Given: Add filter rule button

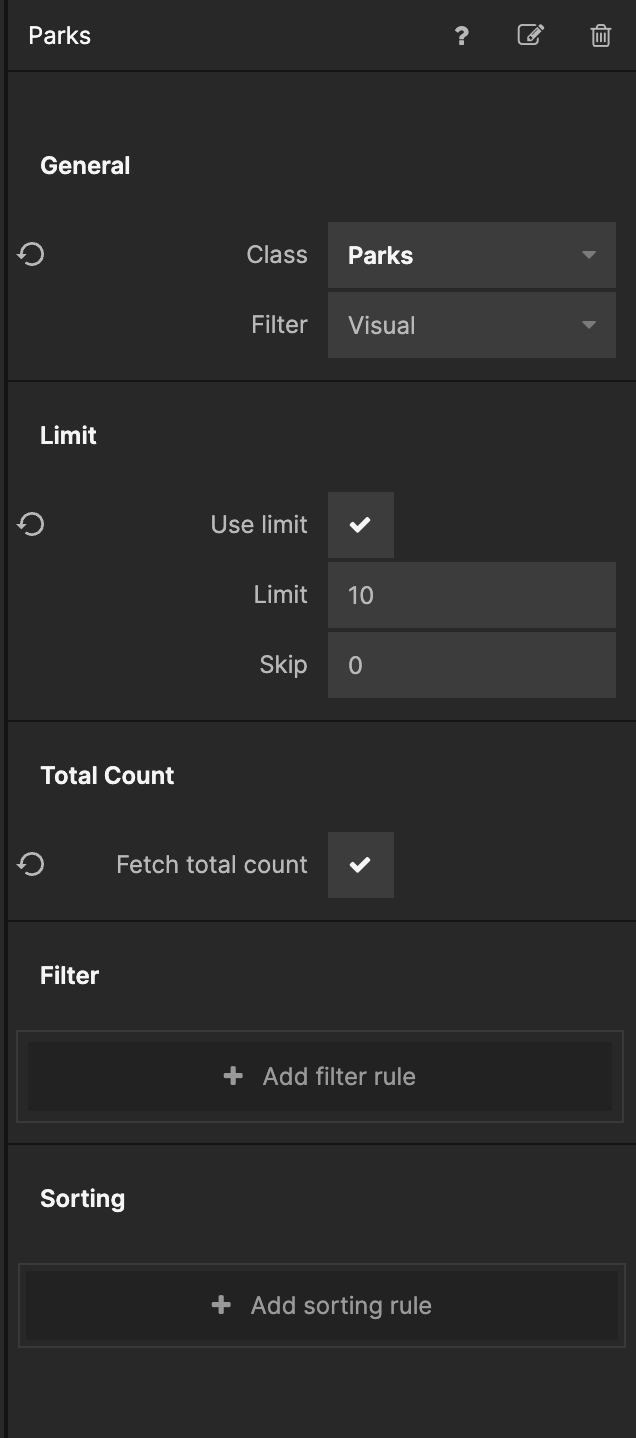Looking at the screenshot, I should 320,1076.
